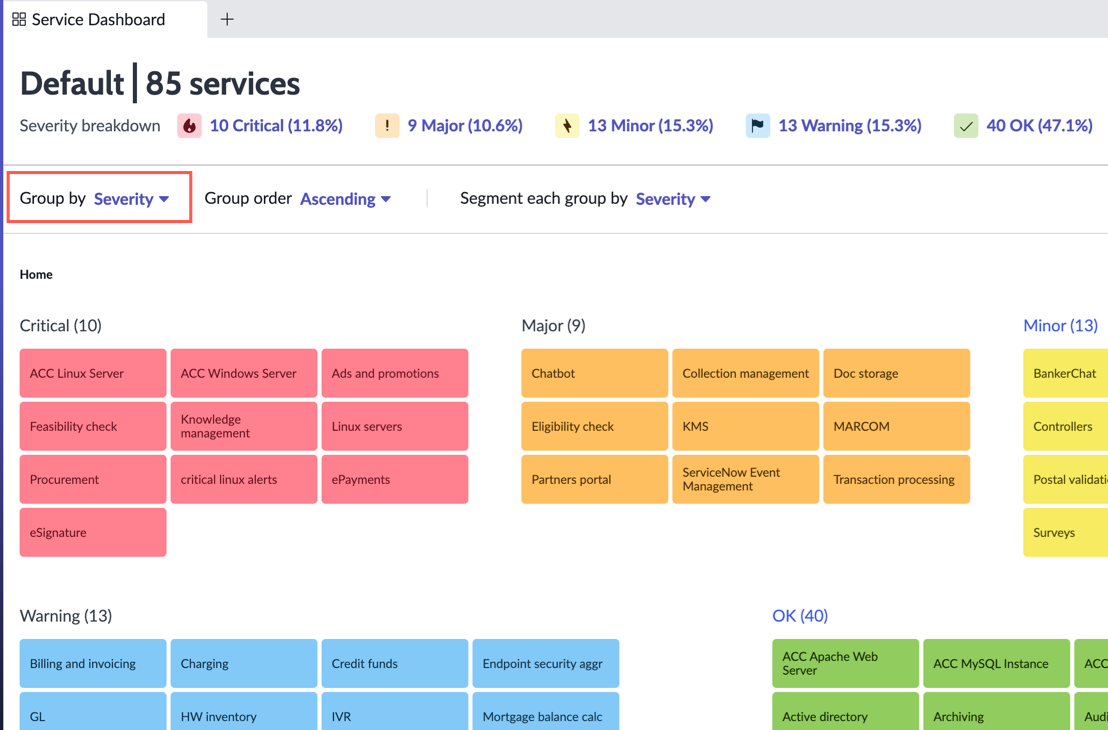
Task: Open the ACC Apache Web Server tile
Action: click(x=846, y=664)
